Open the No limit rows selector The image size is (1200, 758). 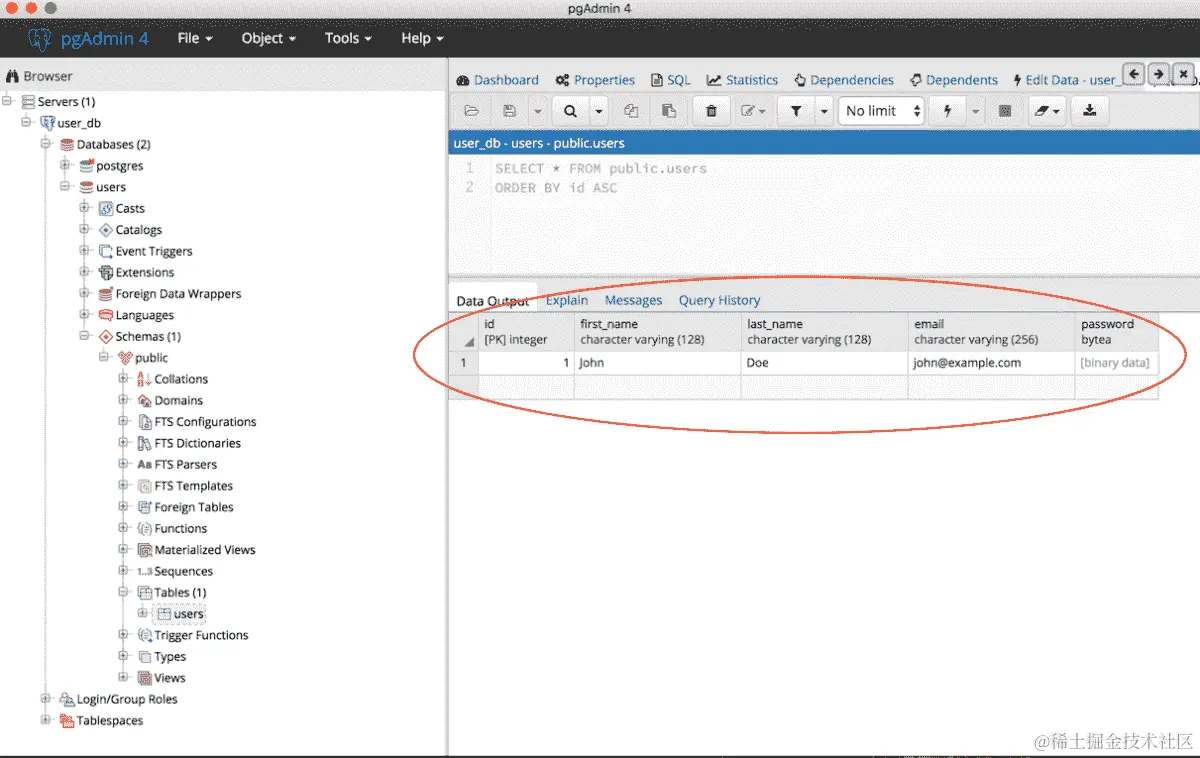pyautogui.click(x=881, y=111)
